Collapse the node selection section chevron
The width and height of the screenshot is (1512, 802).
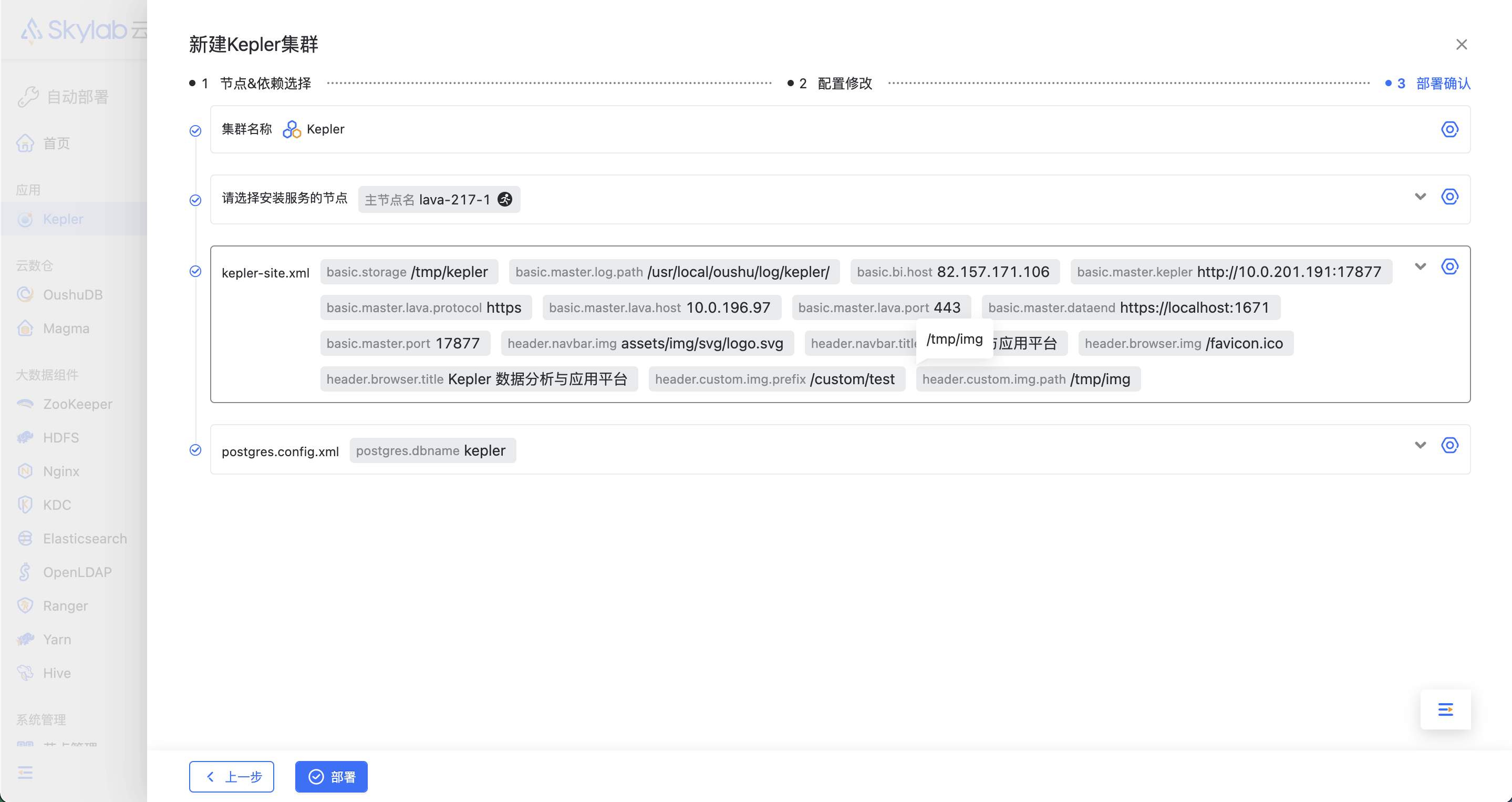tap(1420, 197)
